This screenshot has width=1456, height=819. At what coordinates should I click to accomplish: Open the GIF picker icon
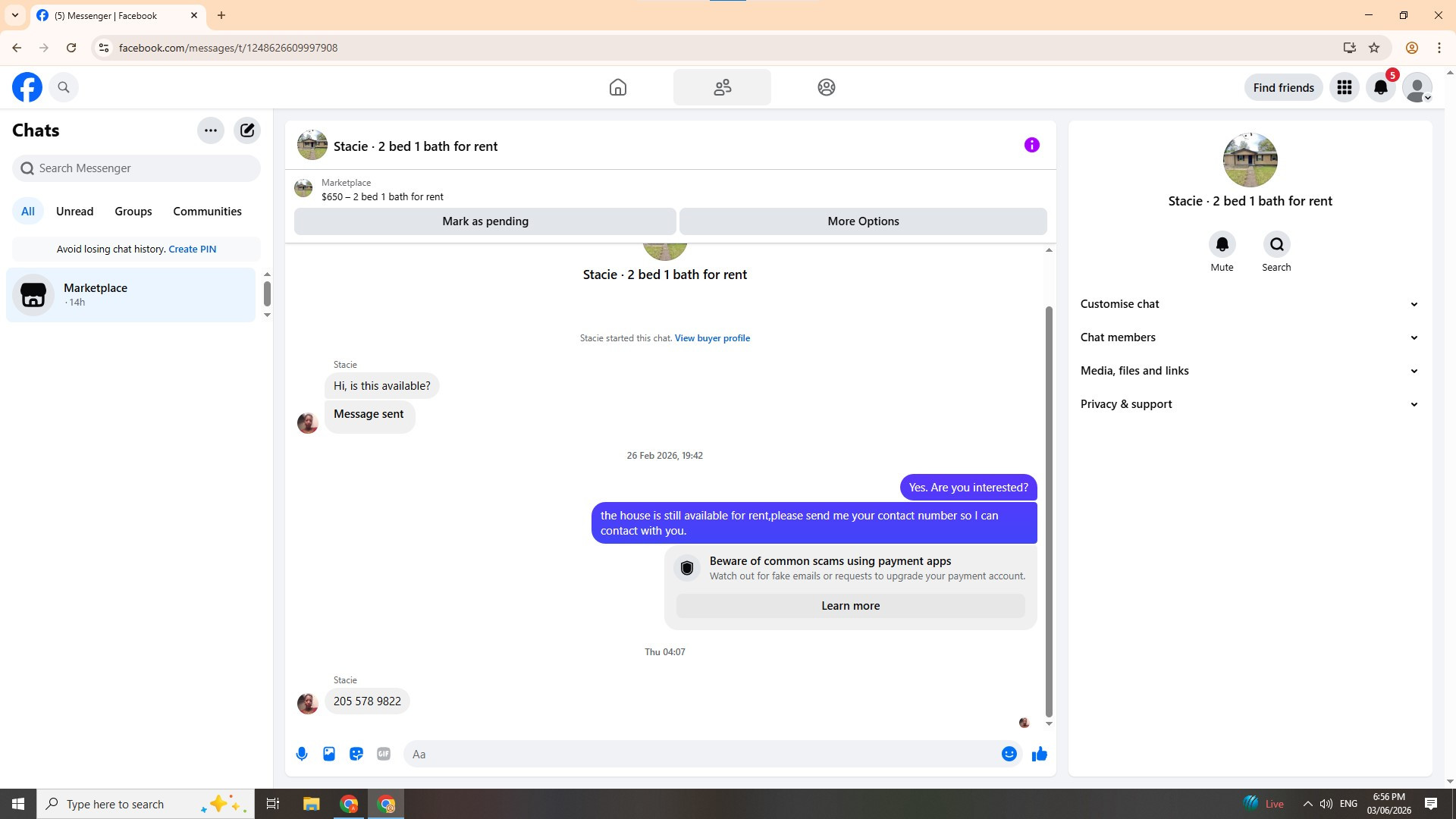384,754
